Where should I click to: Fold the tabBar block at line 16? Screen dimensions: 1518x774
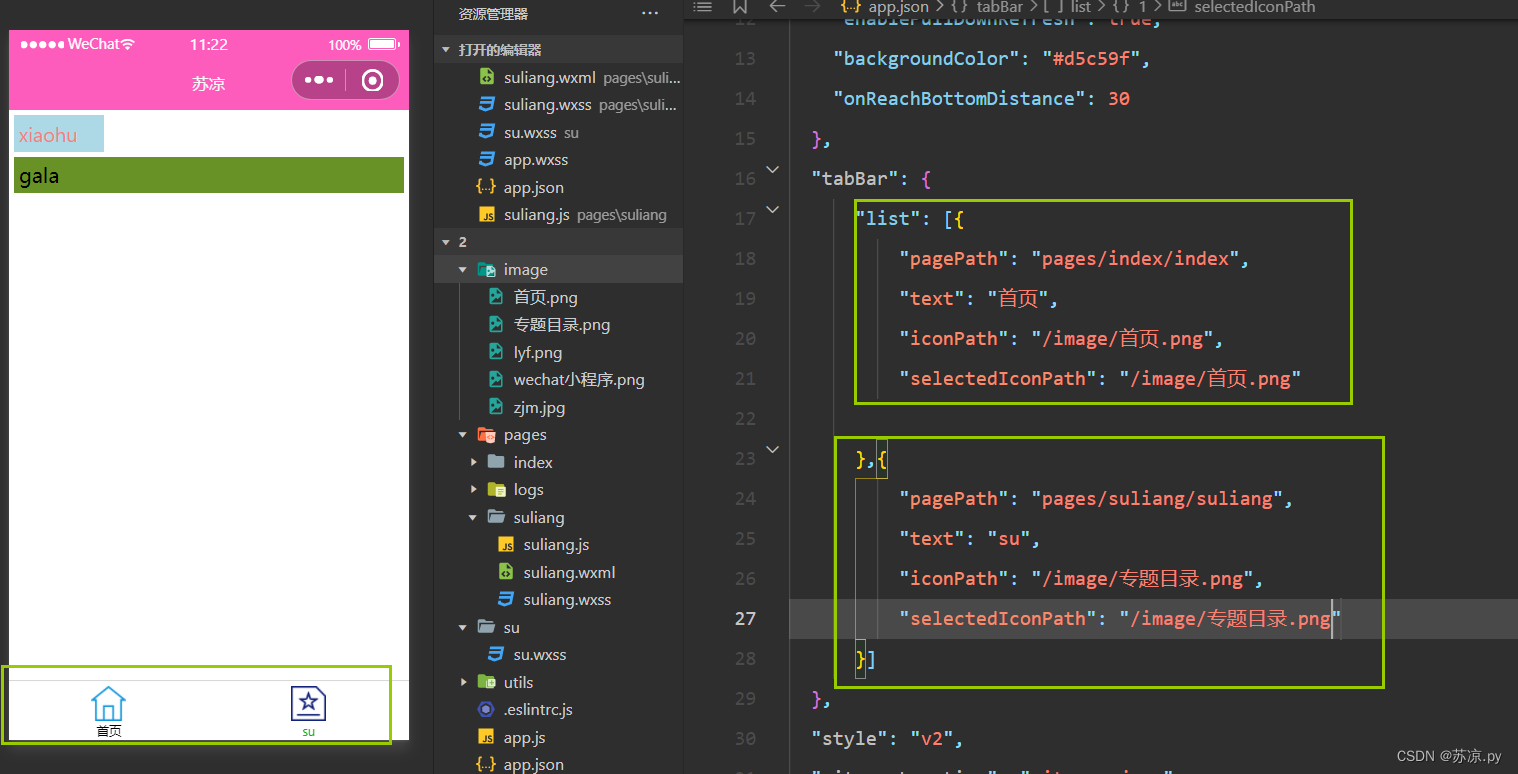pos(772,170)
